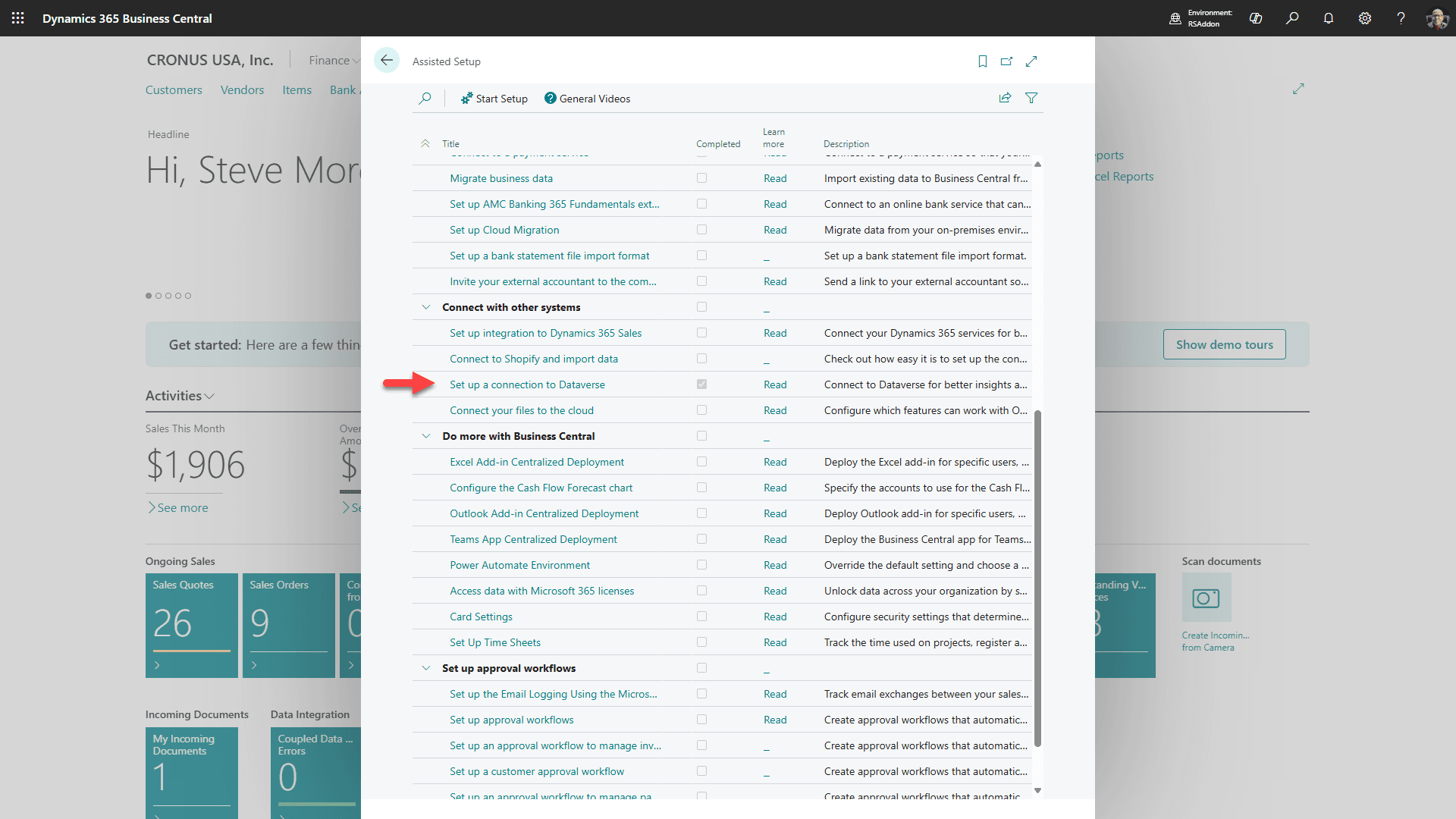Click Read link for Power Automate Environment
Image resolution: width=1456 pixels, height=819 pixels.
click(x=775, y=565)
